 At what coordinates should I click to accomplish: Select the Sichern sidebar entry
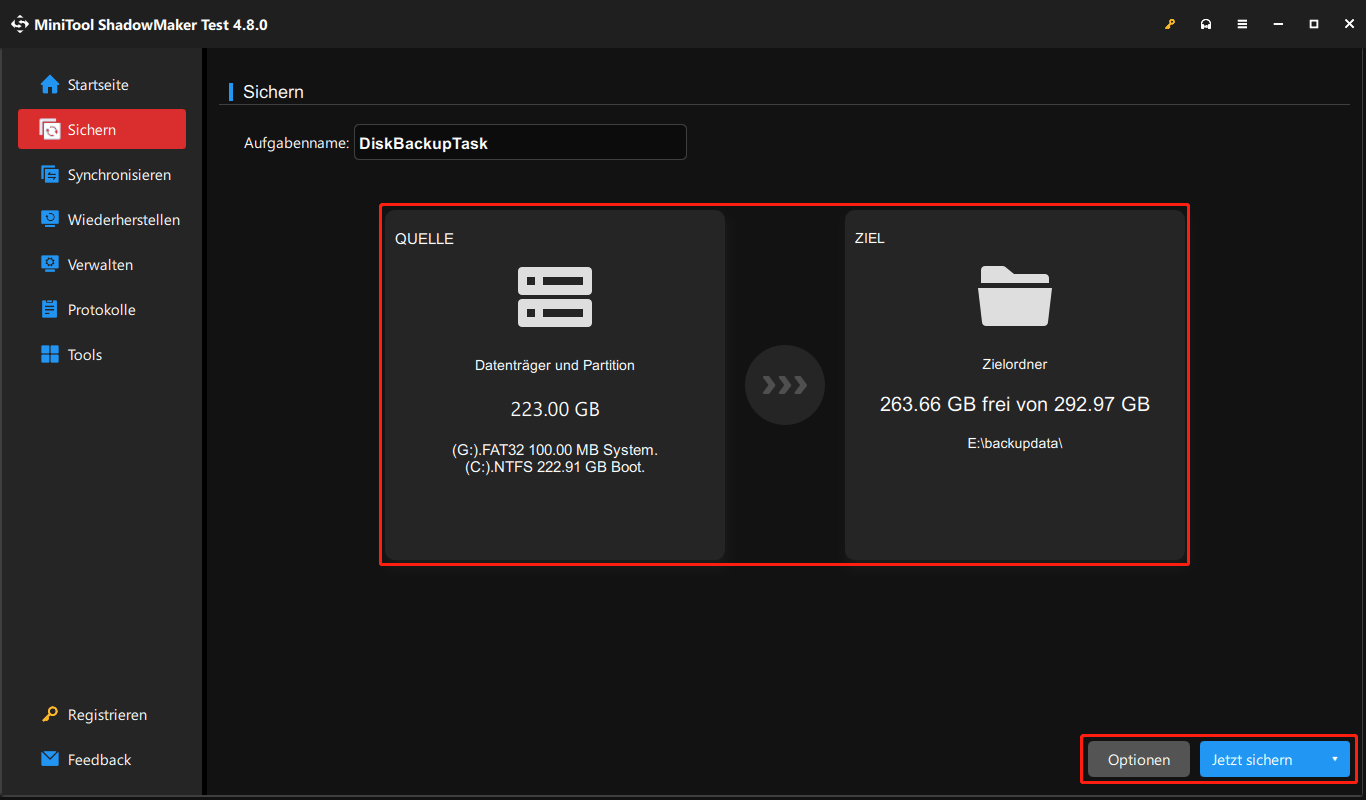90,129
